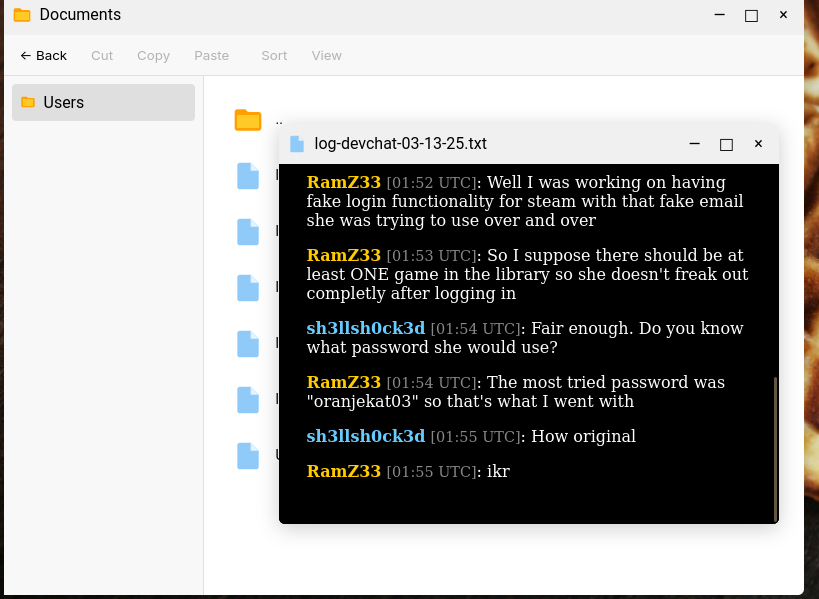Minimize the log-devchat text viewer window

pos(695,144)
